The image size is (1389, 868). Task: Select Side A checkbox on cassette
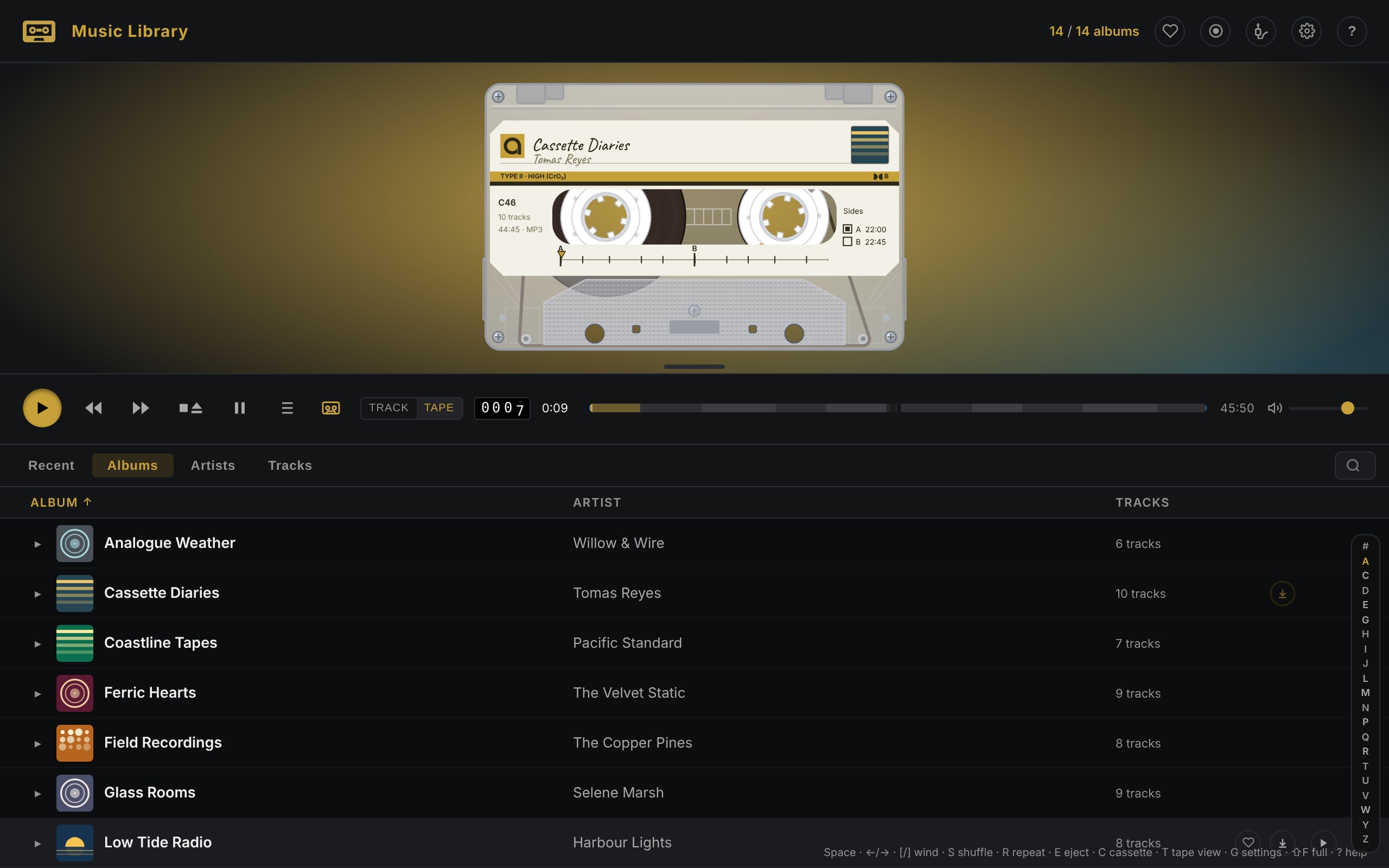pyautogui.click(x=847, y=229)
